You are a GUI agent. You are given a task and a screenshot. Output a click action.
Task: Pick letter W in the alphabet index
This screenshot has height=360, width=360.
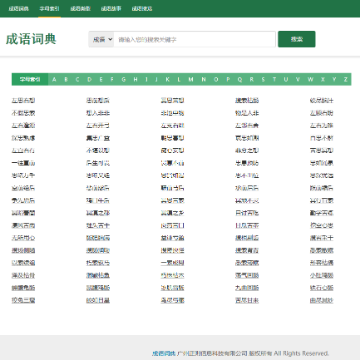click(310, 79)
